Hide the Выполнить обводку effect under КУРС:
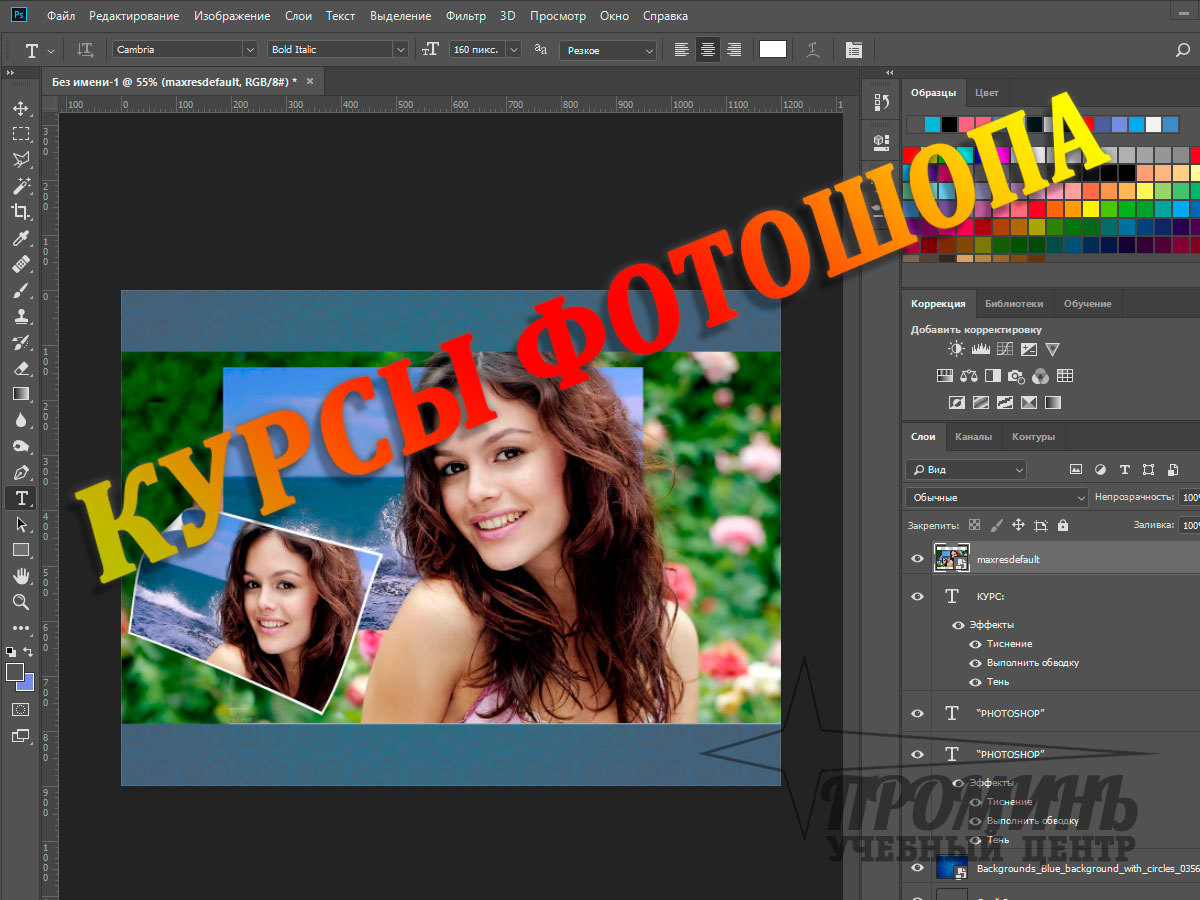The width and height of the screenshot is (1200, 900). point(975,663)
